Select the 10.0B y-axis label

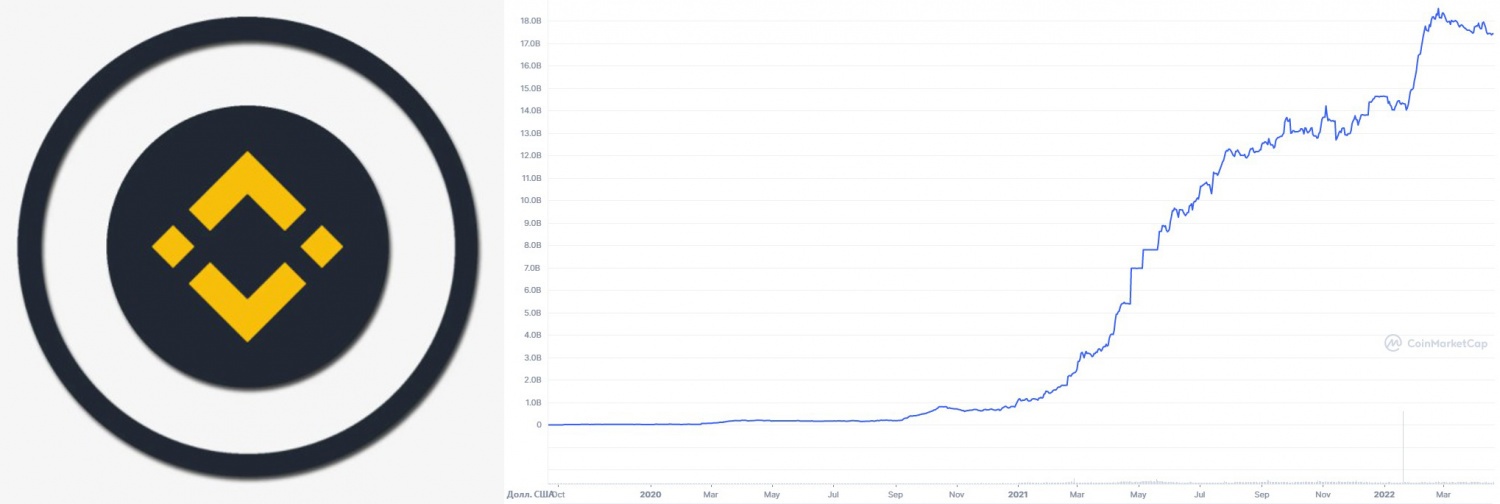pos(532,200)
